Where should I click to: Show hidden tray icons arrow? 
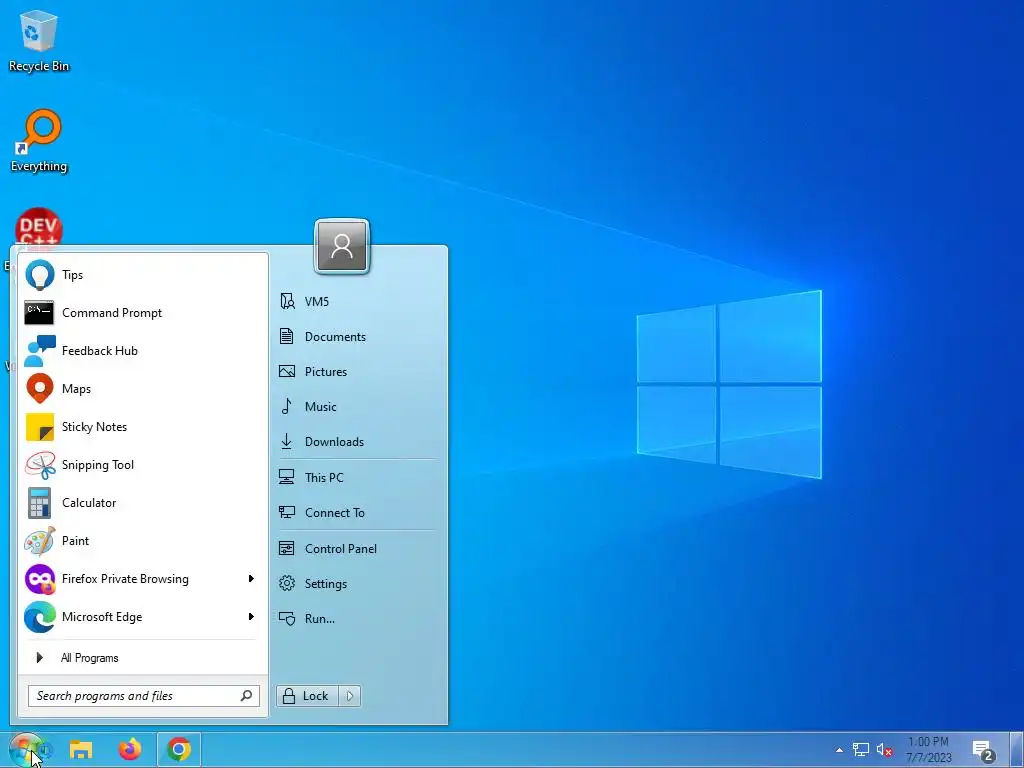pyautogui.click(x=839, y=750)
